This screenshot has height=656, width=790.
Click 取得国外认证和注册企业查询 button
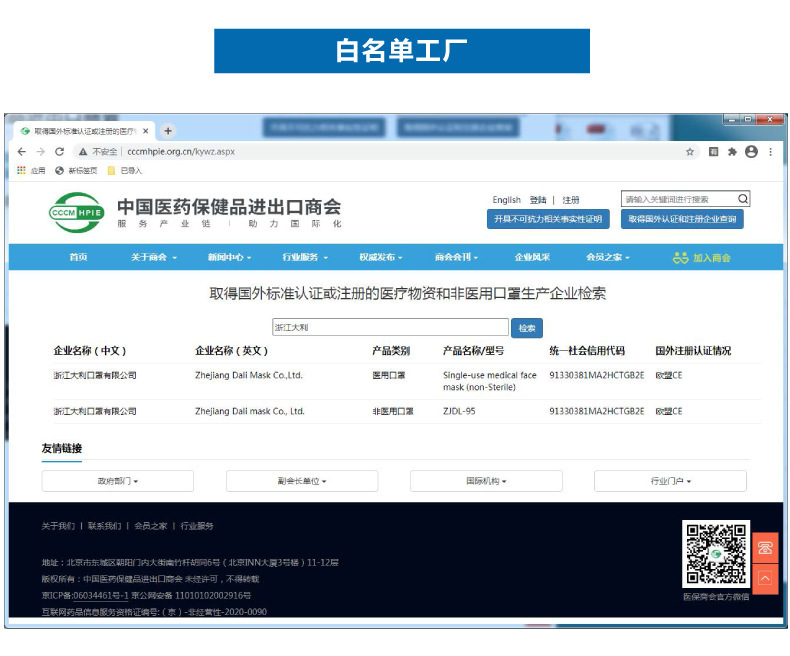coord(682,219)
